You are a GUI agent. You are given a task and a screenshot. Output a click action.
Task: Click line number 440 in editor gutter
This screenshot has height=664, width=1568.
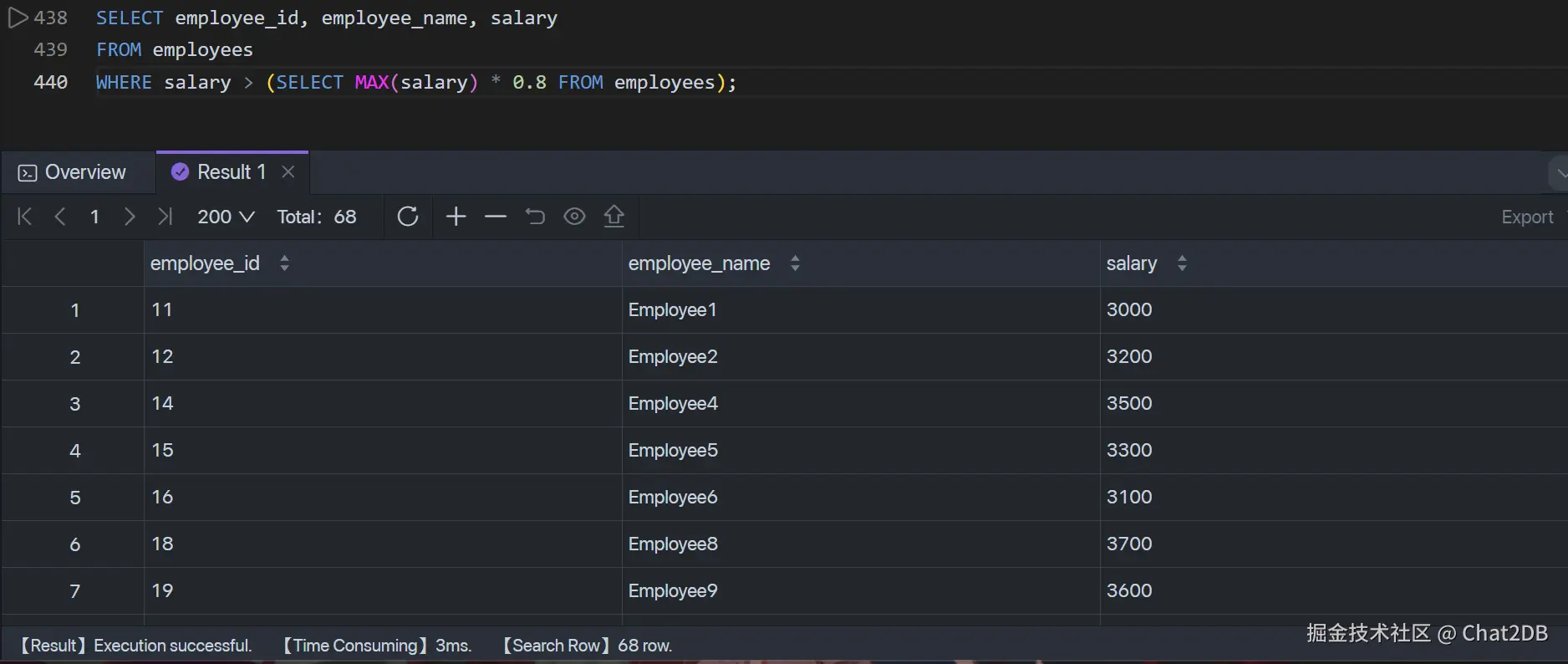click(x=51, y=82)
